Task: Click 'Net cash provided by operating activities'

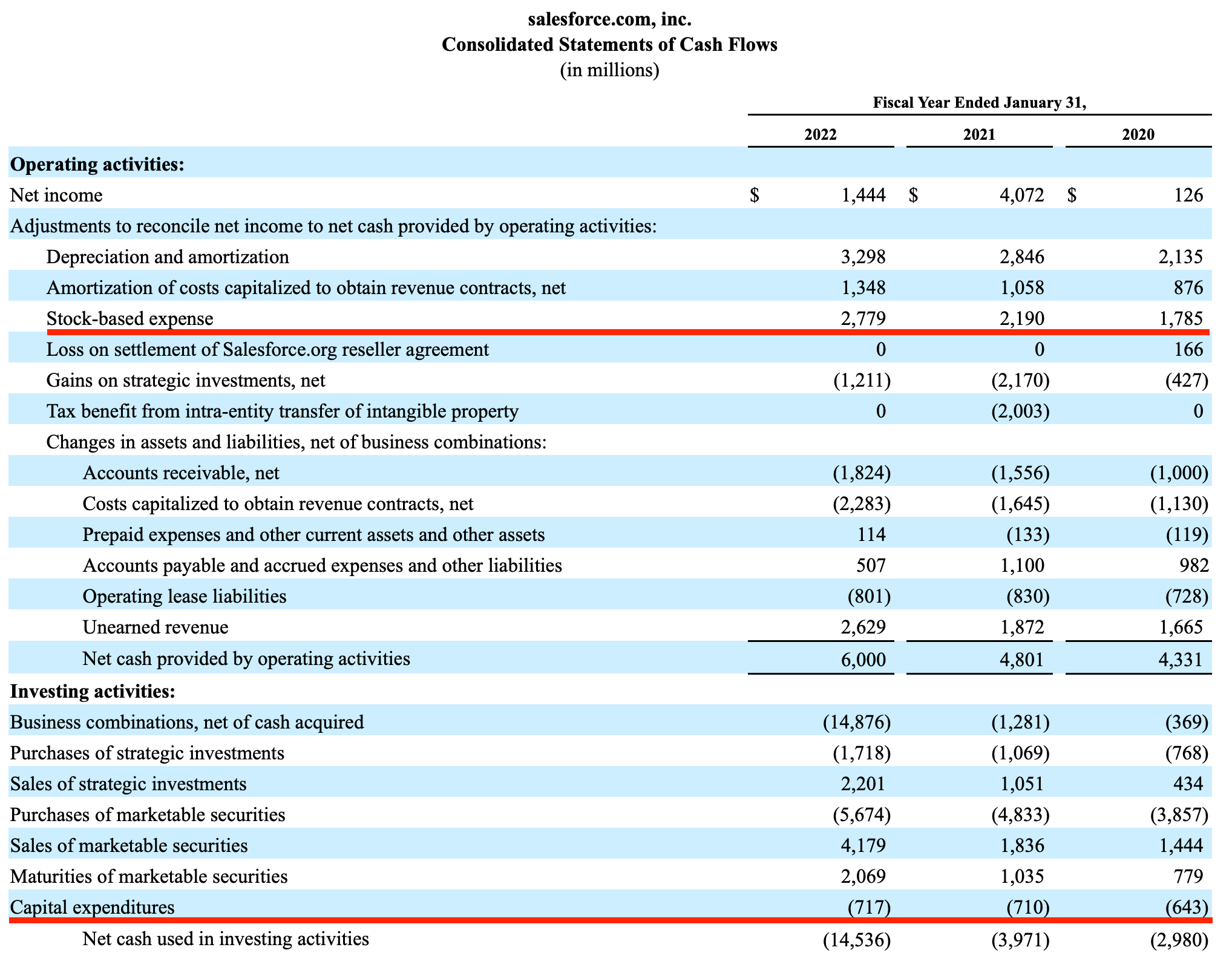Action: pyautogui.click(x=246, y=658)
